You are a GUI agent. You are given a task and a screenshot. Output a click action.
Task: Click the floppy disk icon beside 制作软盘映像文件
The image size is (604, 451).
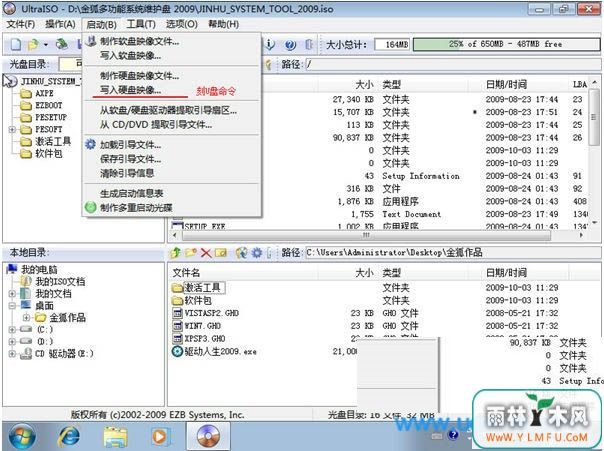click(x=91, y=41)
